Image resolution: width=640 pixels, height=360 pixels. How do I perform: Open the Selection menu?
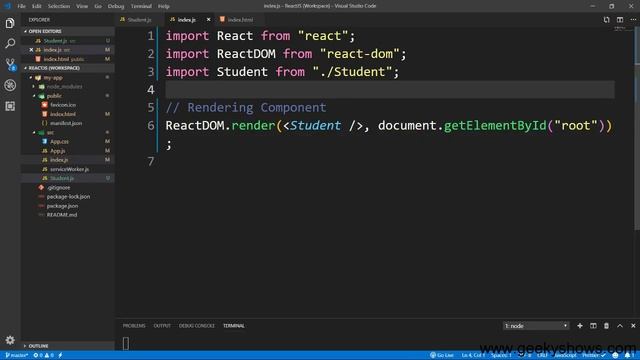[59, 6]
